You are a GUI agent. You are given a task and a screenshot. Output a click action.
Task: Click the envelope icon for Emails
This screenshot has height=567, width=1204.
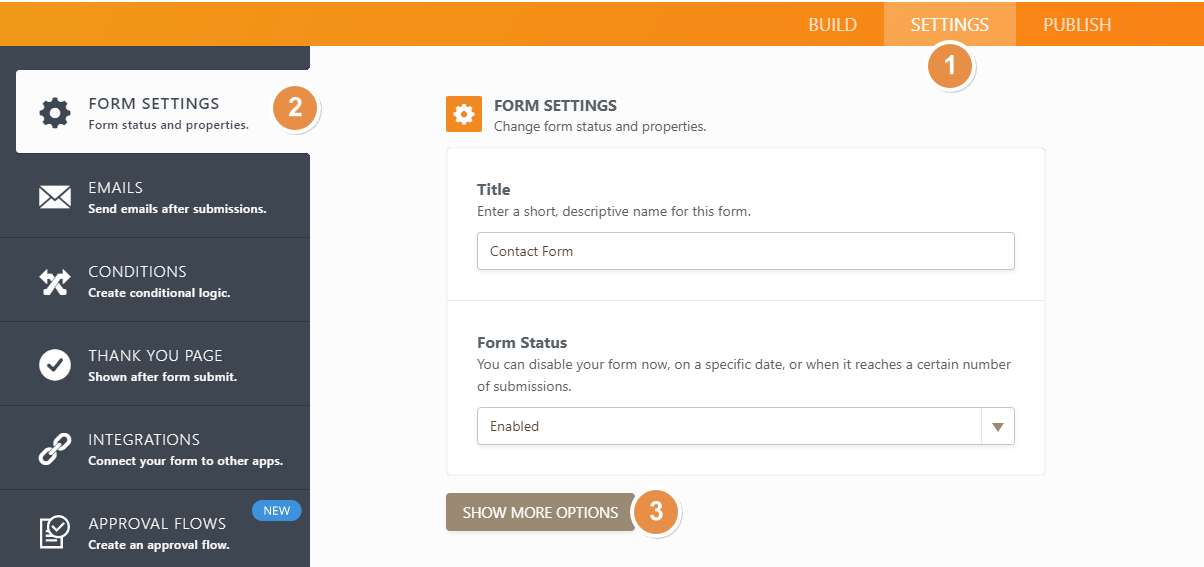[x=55, y=197]
